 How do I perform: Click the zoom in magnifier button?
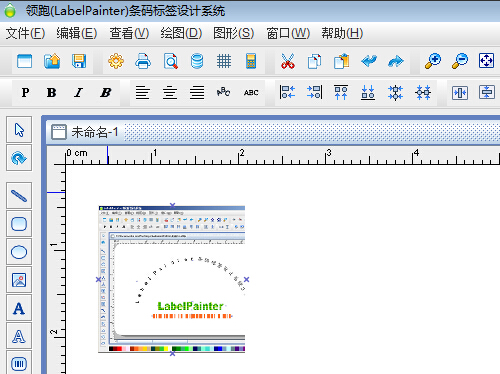(433, 61)
